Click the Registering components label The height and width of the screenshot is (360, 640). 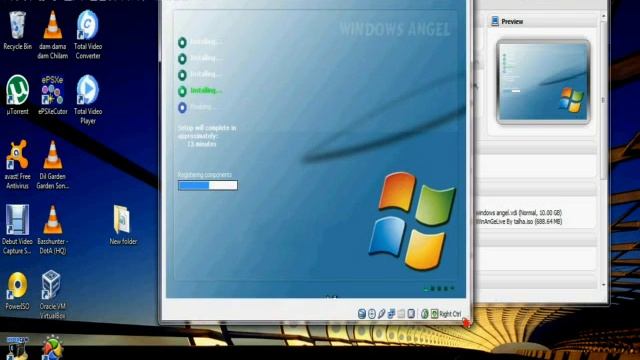click(x=204, y=175)
